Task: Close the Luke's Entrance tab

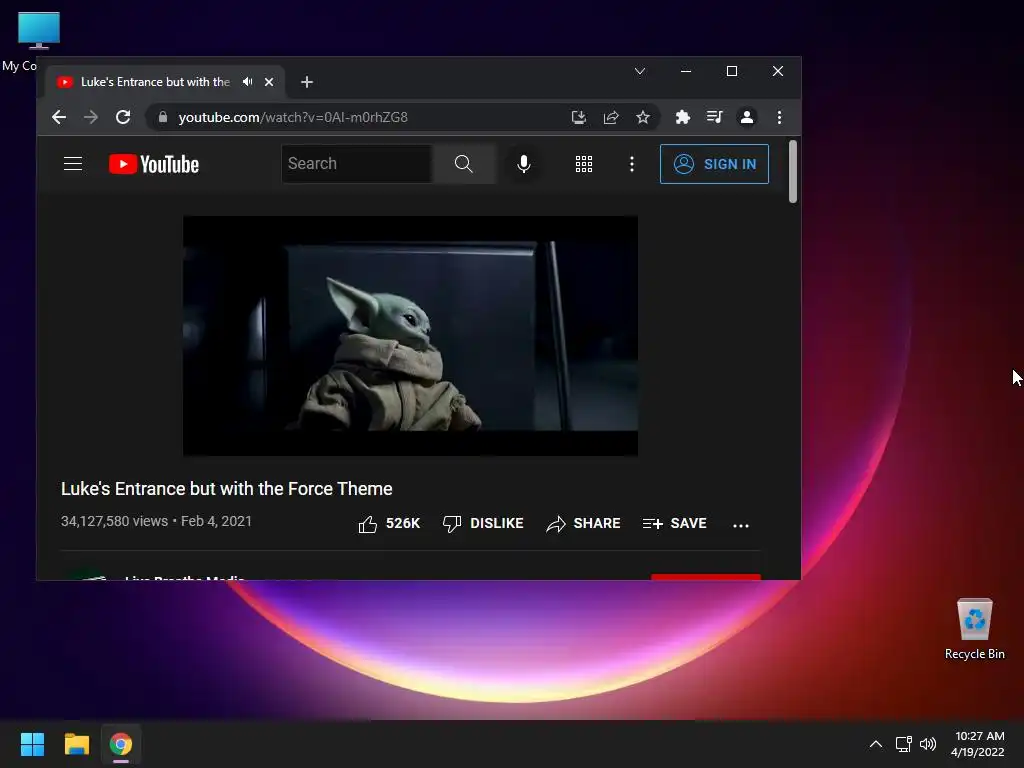Action: (268, 82)
